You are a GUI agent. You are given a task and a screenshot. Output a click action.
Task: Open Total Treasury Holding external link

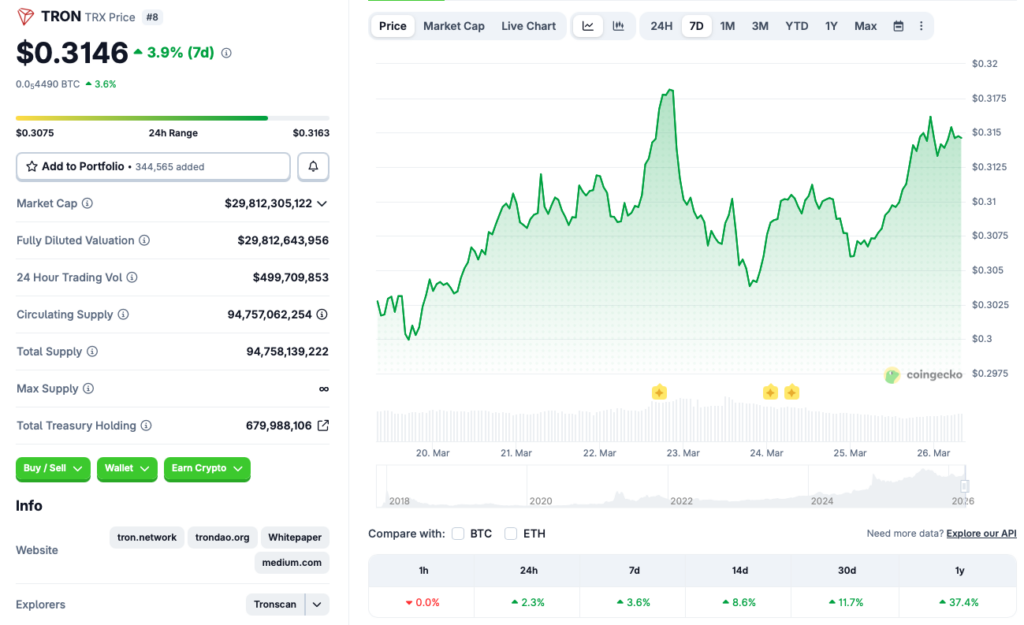click(322, 425)
